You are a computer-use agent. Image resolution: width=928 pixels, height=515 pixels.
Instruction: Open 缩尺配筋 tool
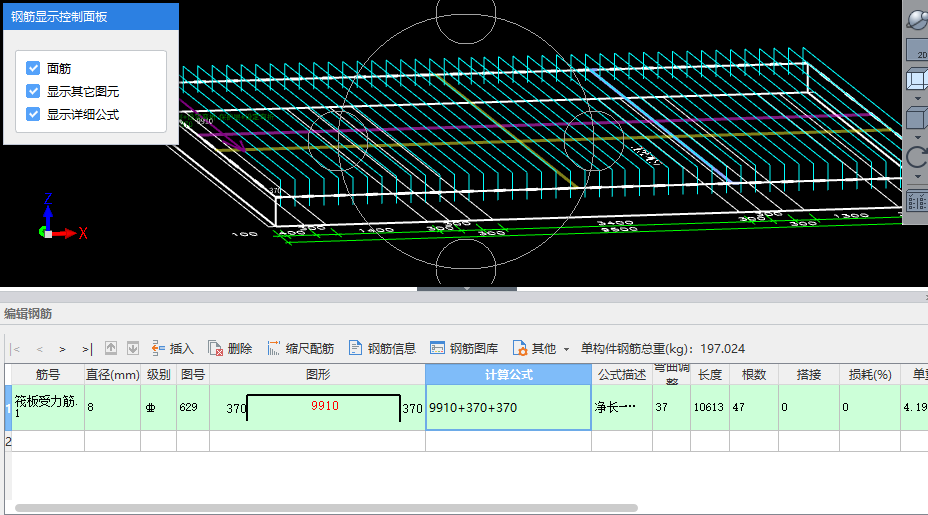[301, 349]
